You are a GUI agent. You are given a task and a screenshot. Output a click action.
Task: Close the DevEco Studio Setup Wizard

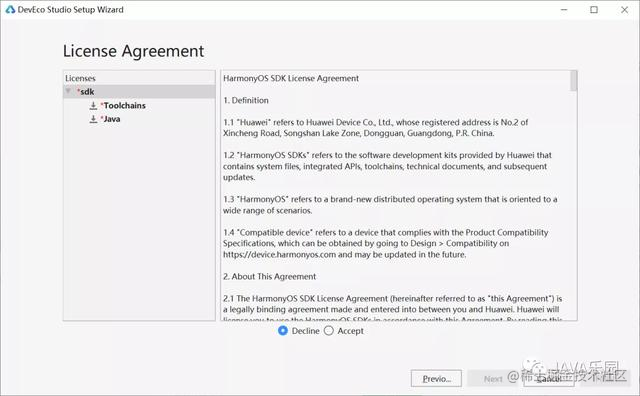(x=624, y=9)
